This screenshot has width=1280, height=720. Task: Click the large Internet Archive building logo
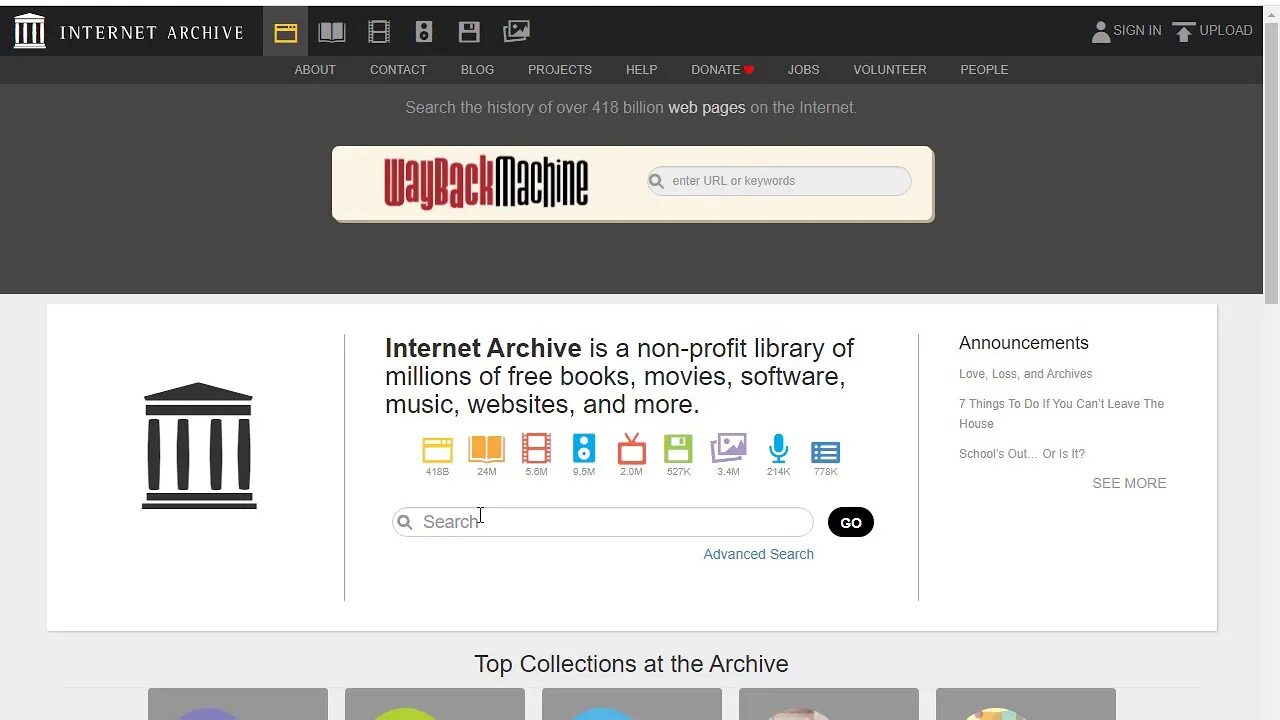tap(199, 446)
